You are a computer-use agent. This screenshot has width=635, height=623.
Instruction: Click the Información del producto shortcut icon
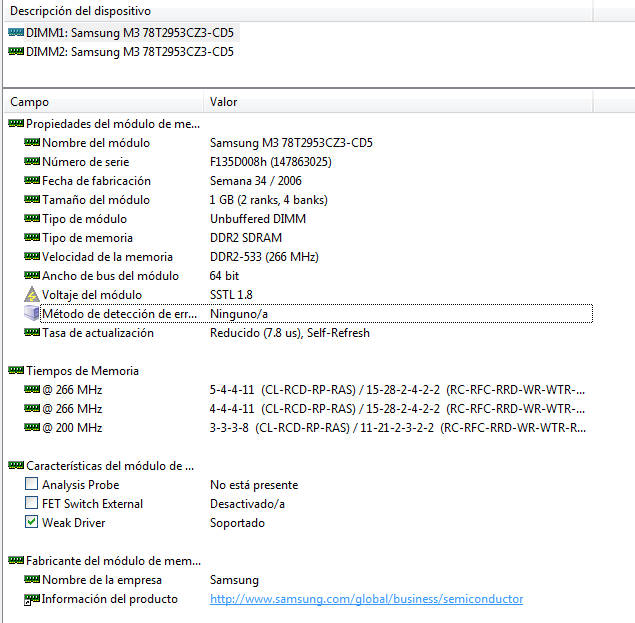32,599
